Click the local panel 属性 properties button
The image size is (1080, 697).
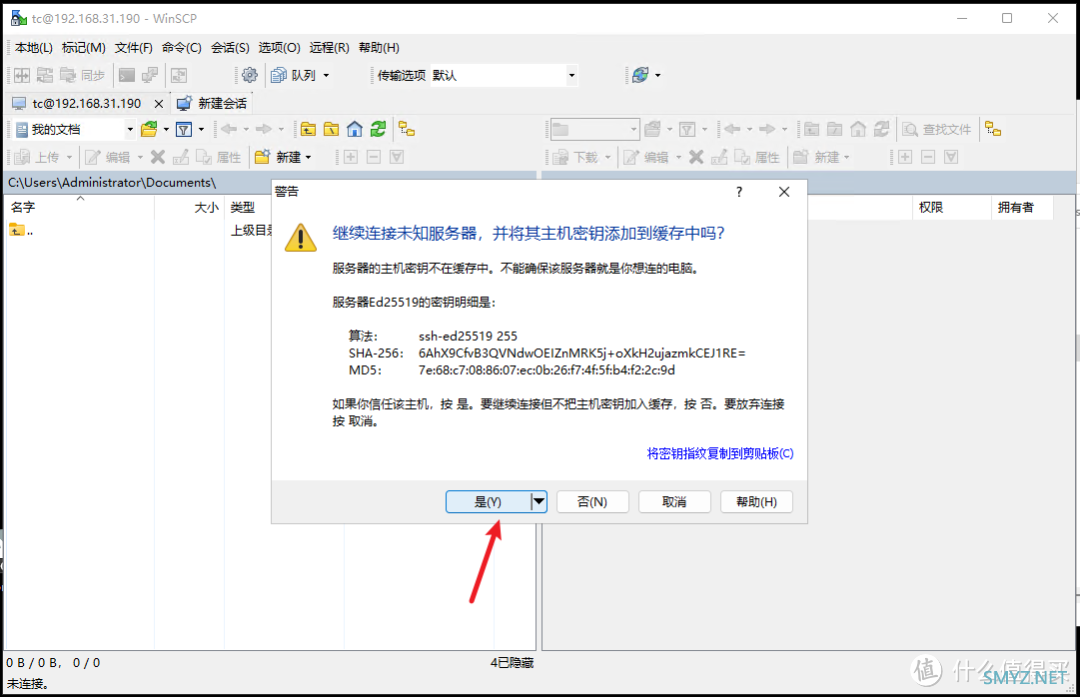[x=219, y=157]
